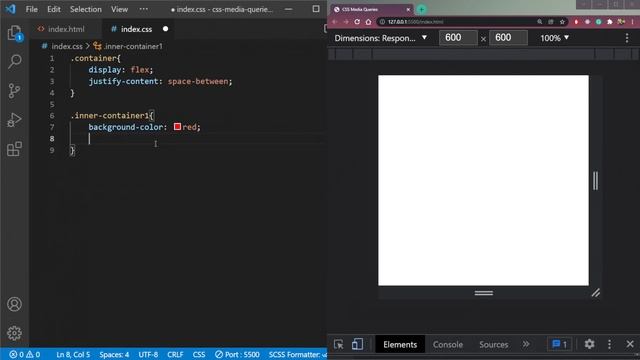
Task: Open the Extensions puzzle icon in browser
Action: pos(609,22)
